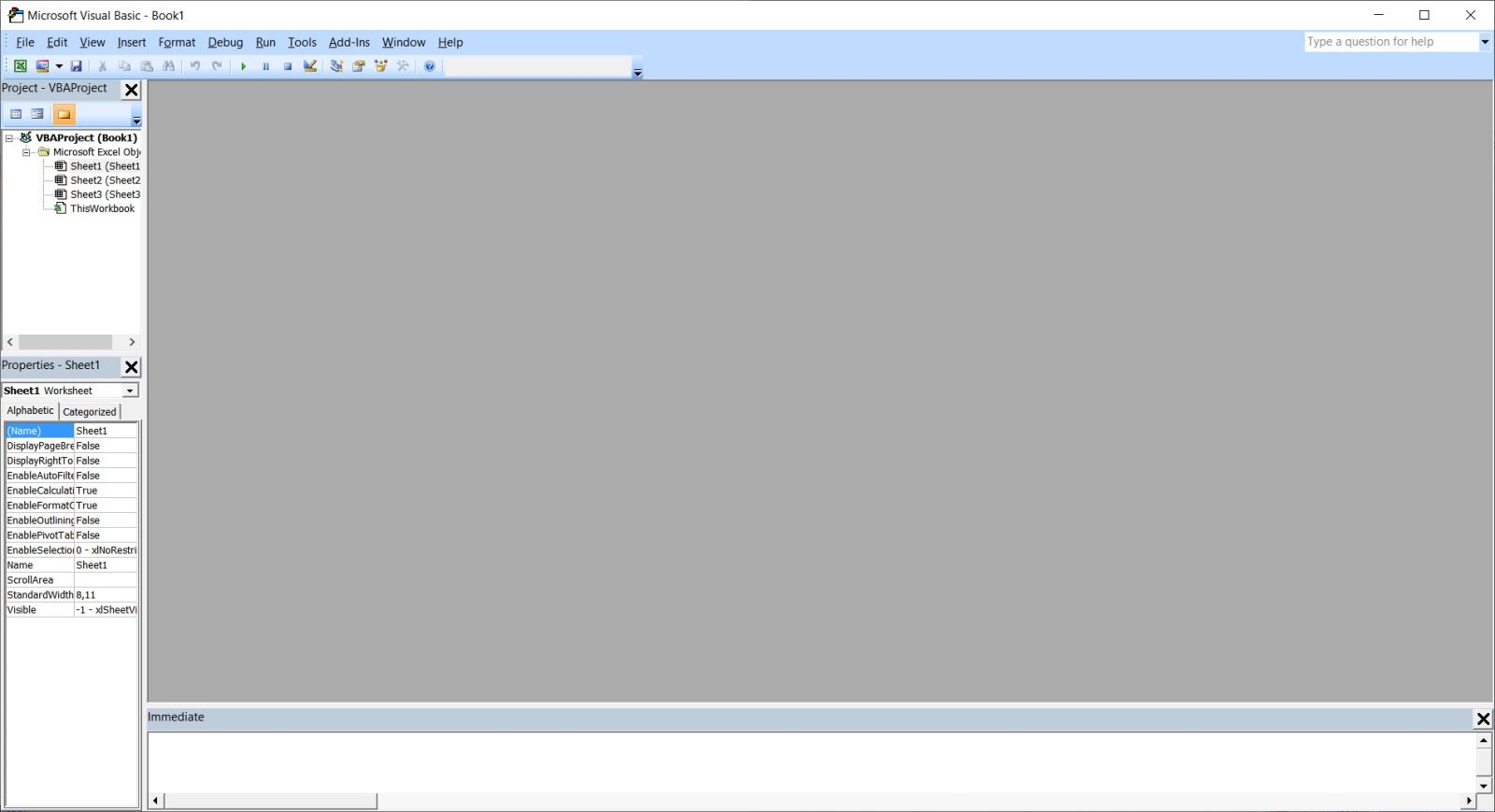The height and width of the screenshot is (812, 1495).
Task: Select the Visible property row
Action: click(71, 610)
